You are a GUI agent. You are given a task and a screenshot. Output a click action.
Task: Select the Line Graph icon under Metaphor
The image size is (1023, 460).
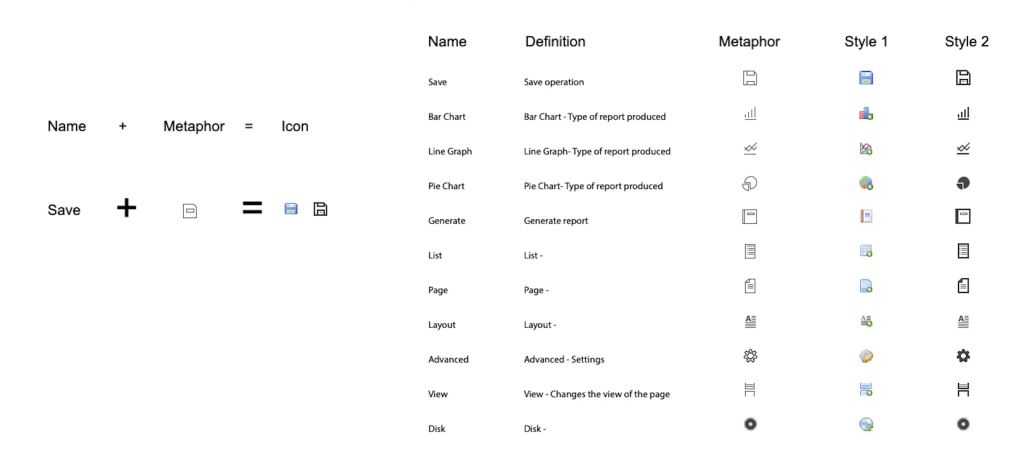tap(749, 147)
